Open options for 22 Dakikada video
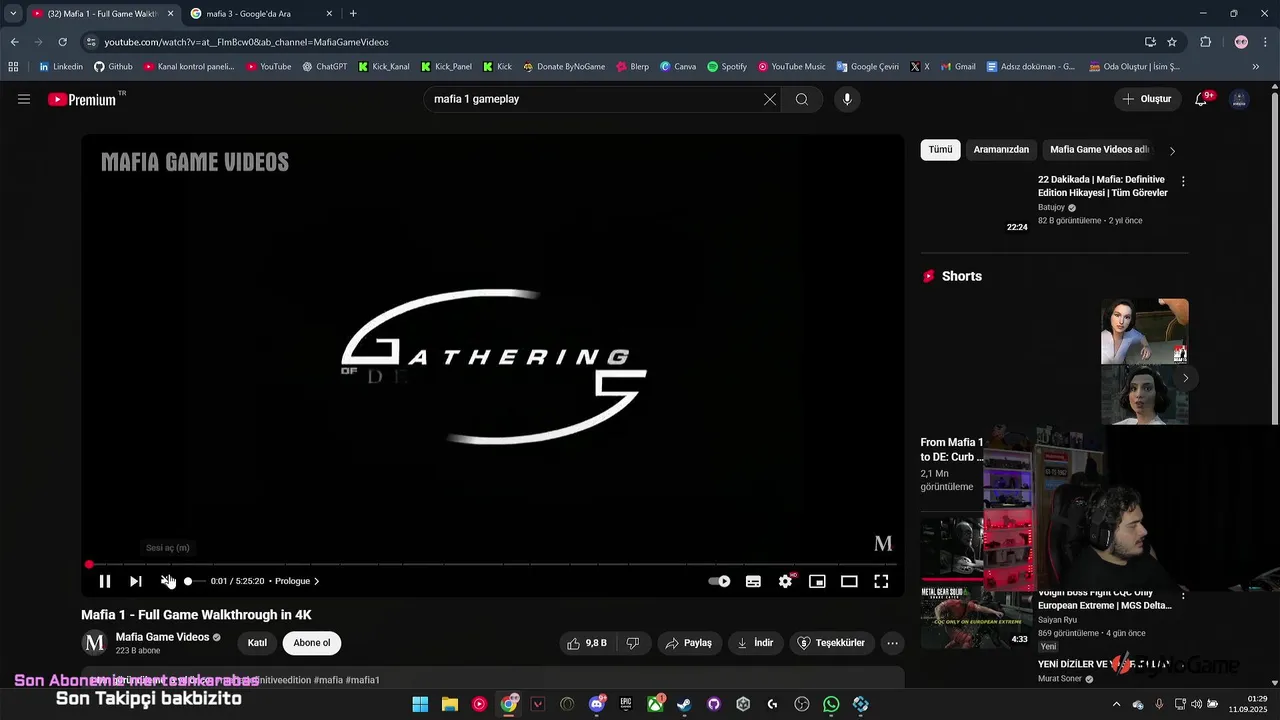Image resolution: width=1280 pixels, height=720 pixels. (1183, 182)
